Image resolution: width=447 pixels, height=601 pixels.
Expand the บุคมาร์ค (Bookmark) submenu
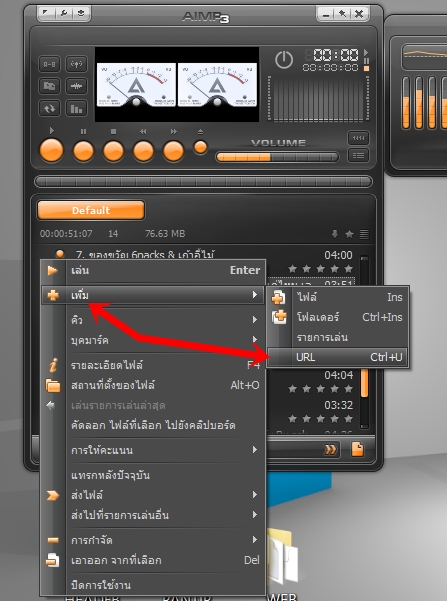point(153,340)
